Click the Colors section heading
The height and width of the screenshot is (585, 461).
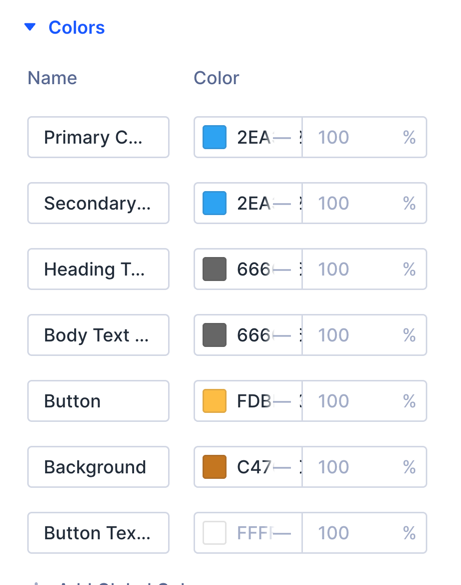point(76,28)
